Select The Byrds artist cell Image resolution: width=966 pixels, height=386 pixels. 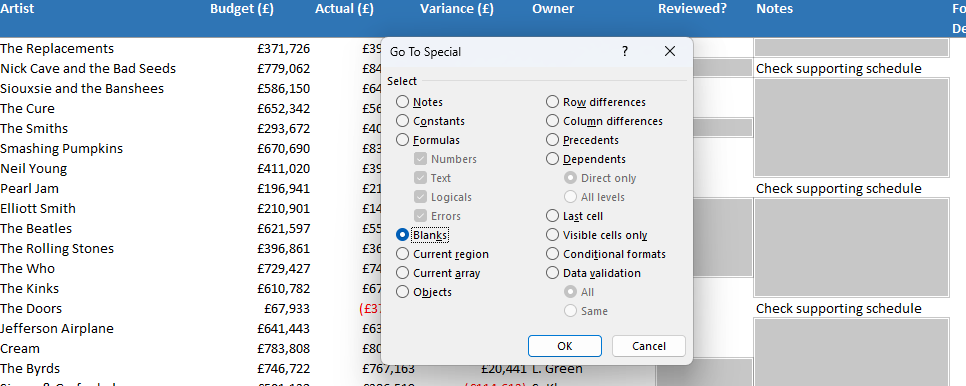tap(30, 369)
